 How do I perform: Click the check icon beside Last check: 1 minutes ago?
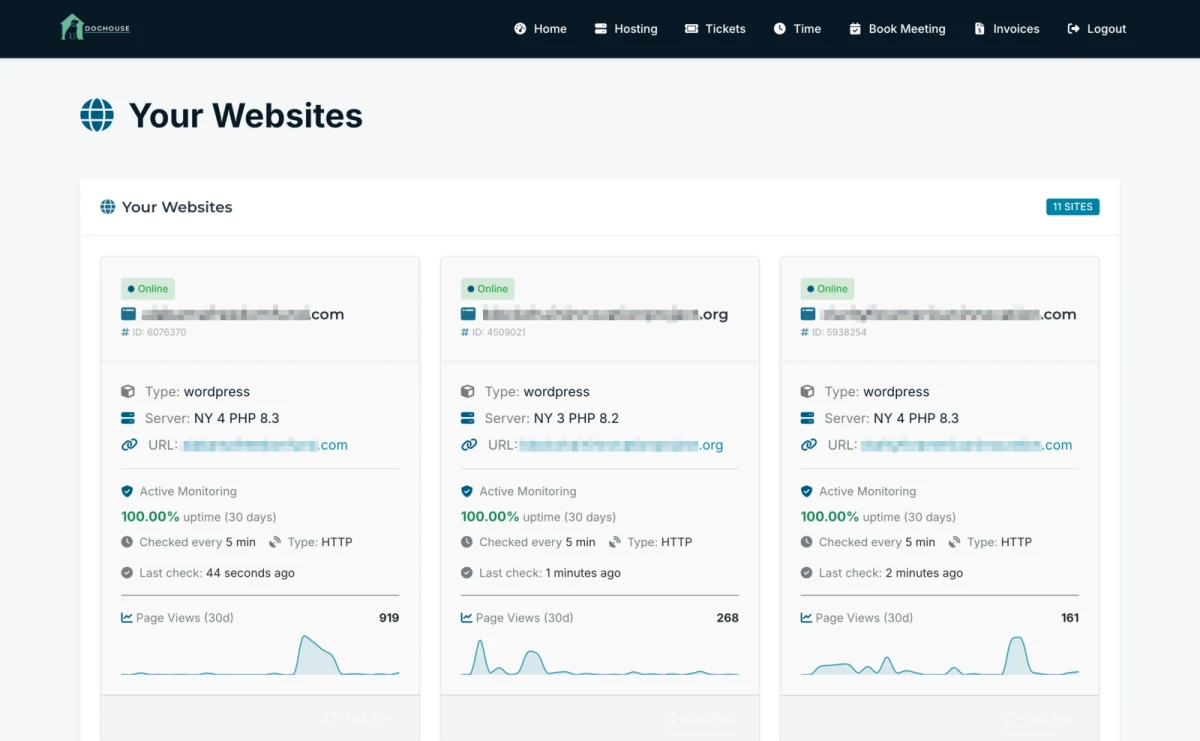pos(467,573)
